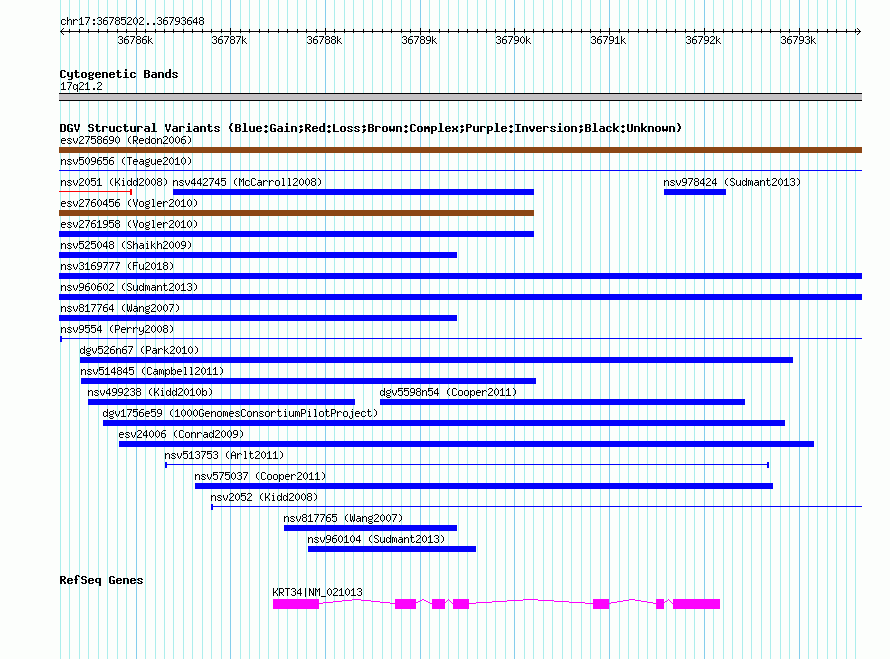
Task: Select the nsv525048 blue bar
Action: (258, 255)
